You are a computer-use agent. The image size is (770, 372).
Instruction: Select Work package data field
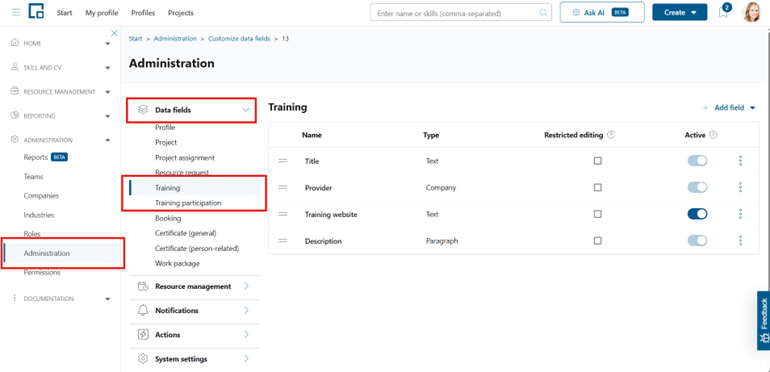pyautogui.click(x=177, y=264)
